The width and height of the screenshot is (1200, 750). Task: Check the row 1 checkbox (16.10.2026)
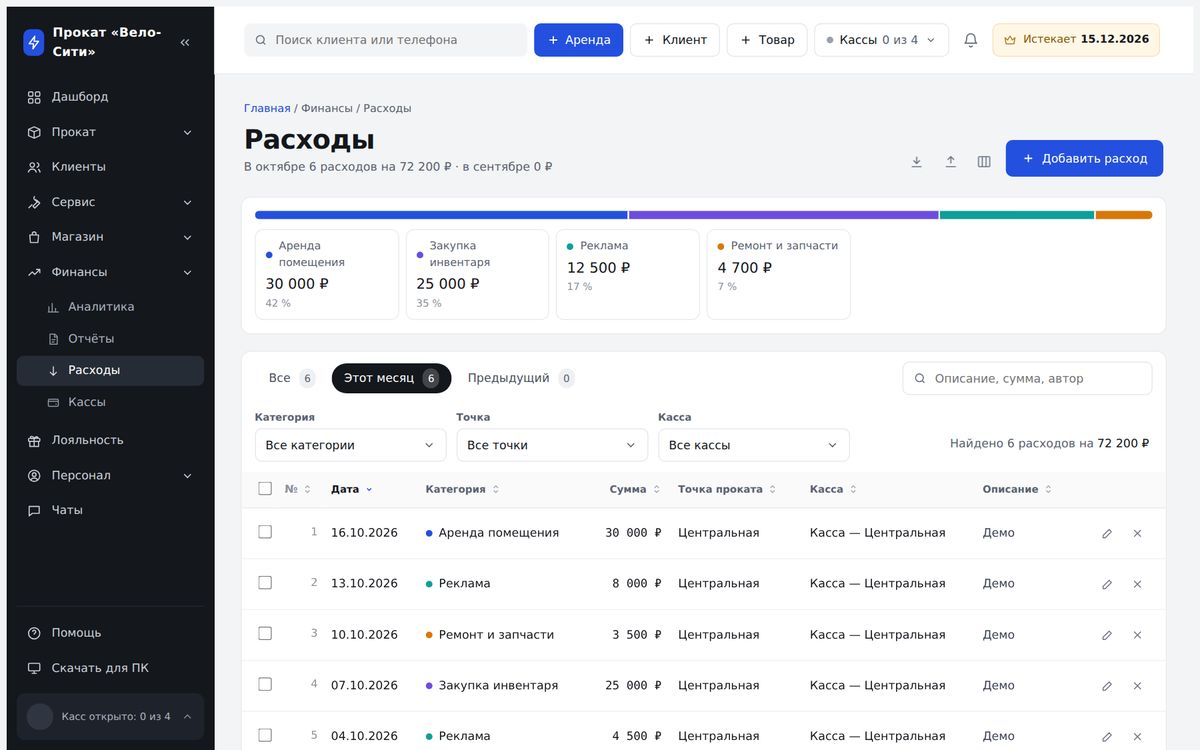(265, 532)
